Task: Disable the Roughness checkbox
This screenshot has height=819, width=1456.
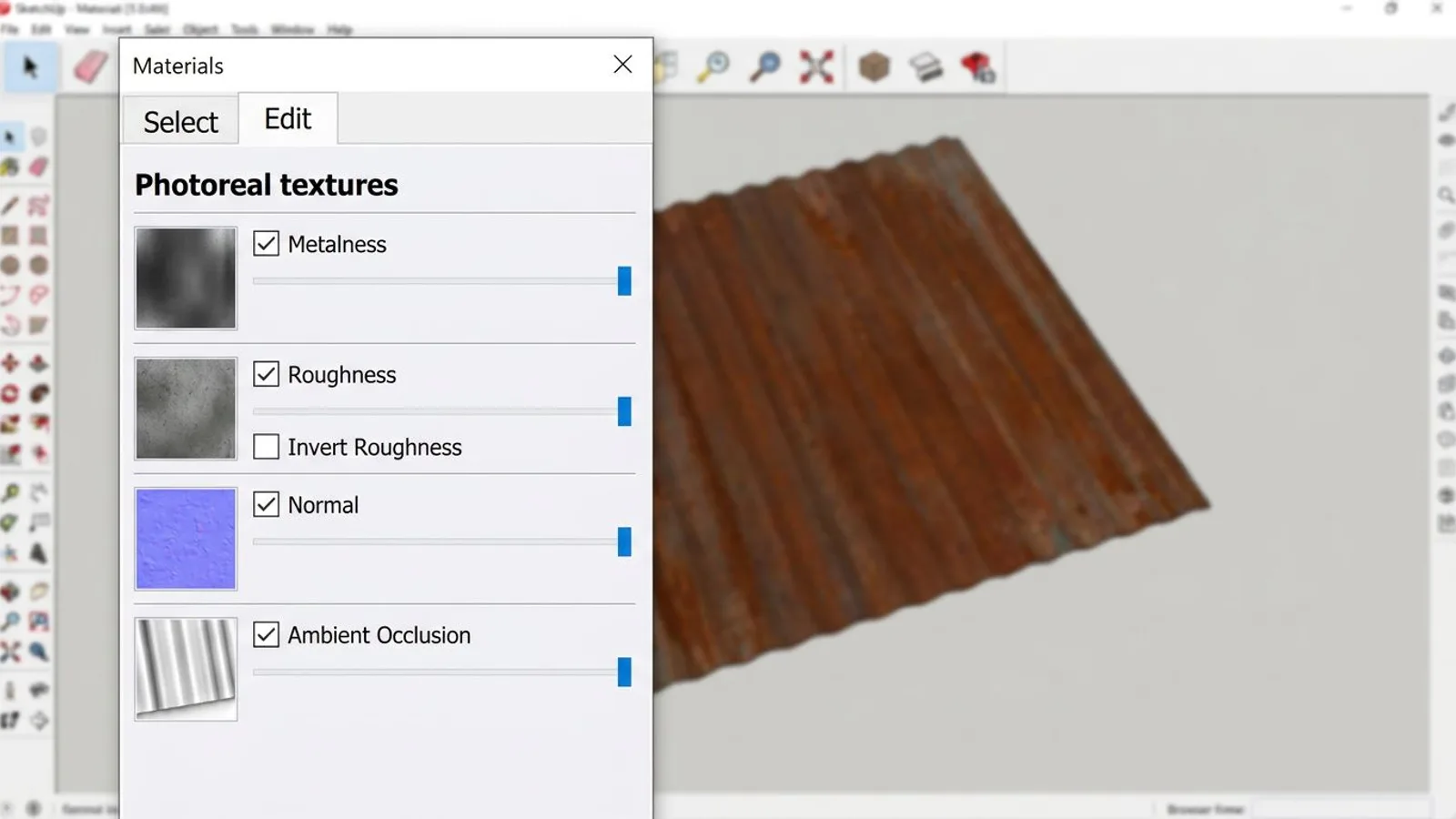Action: coord(266,374)
